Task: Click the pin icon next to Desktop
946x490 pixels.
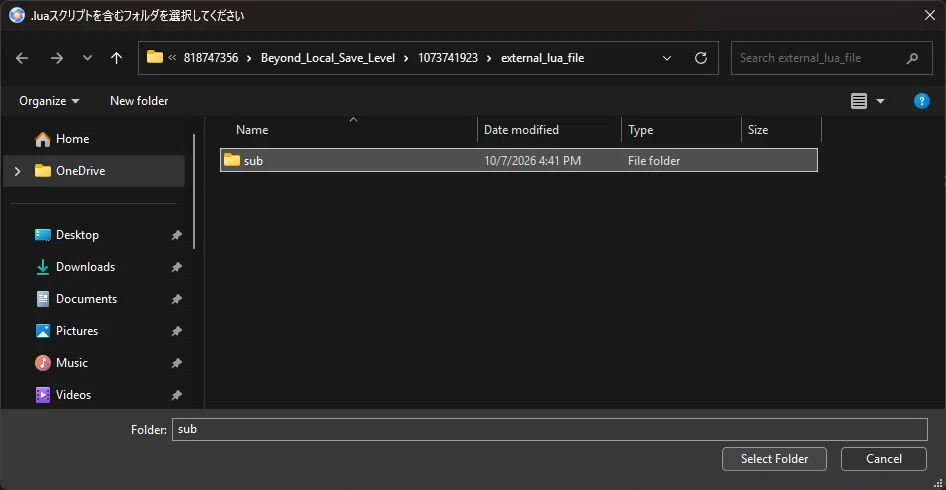Action: click(176, 235)
